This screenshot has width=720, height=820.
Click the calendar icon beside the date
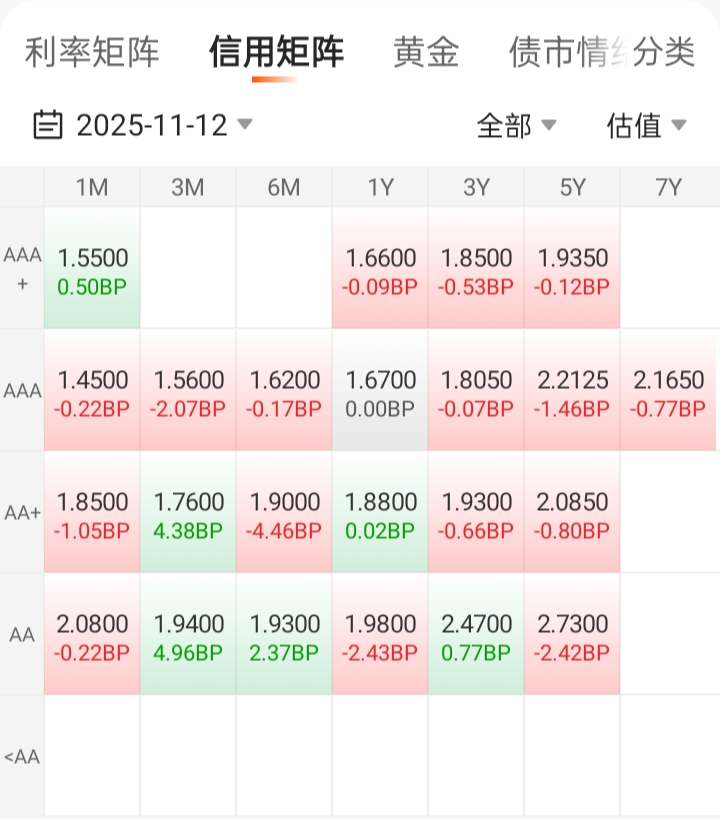(48, 125)
